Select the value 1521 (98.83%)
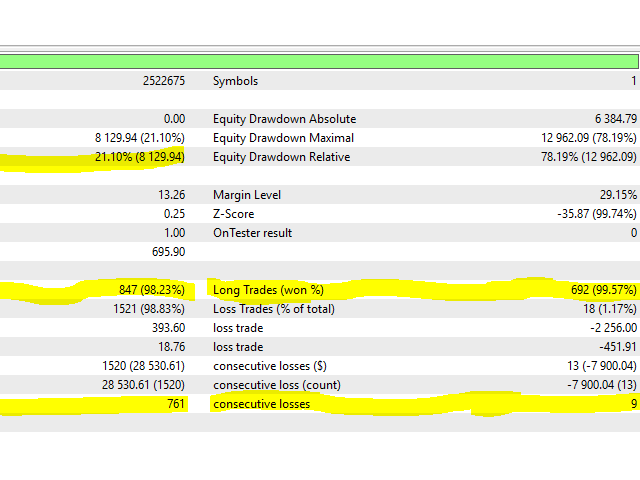 149,309
